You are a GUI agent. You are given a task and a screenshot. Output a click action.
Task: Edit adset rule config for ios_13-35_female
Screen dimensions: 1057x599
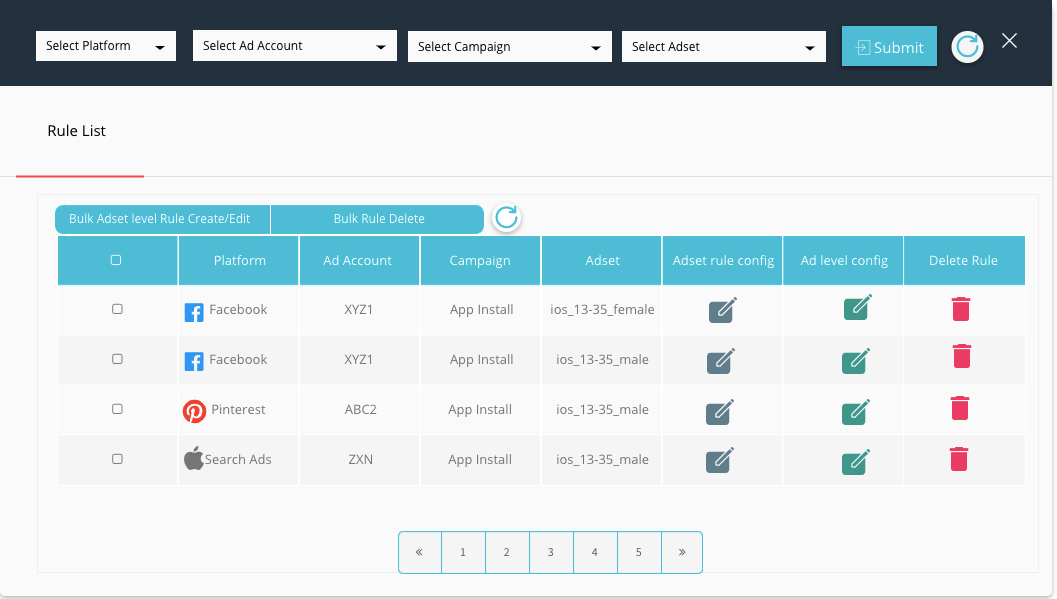(722, 310)
